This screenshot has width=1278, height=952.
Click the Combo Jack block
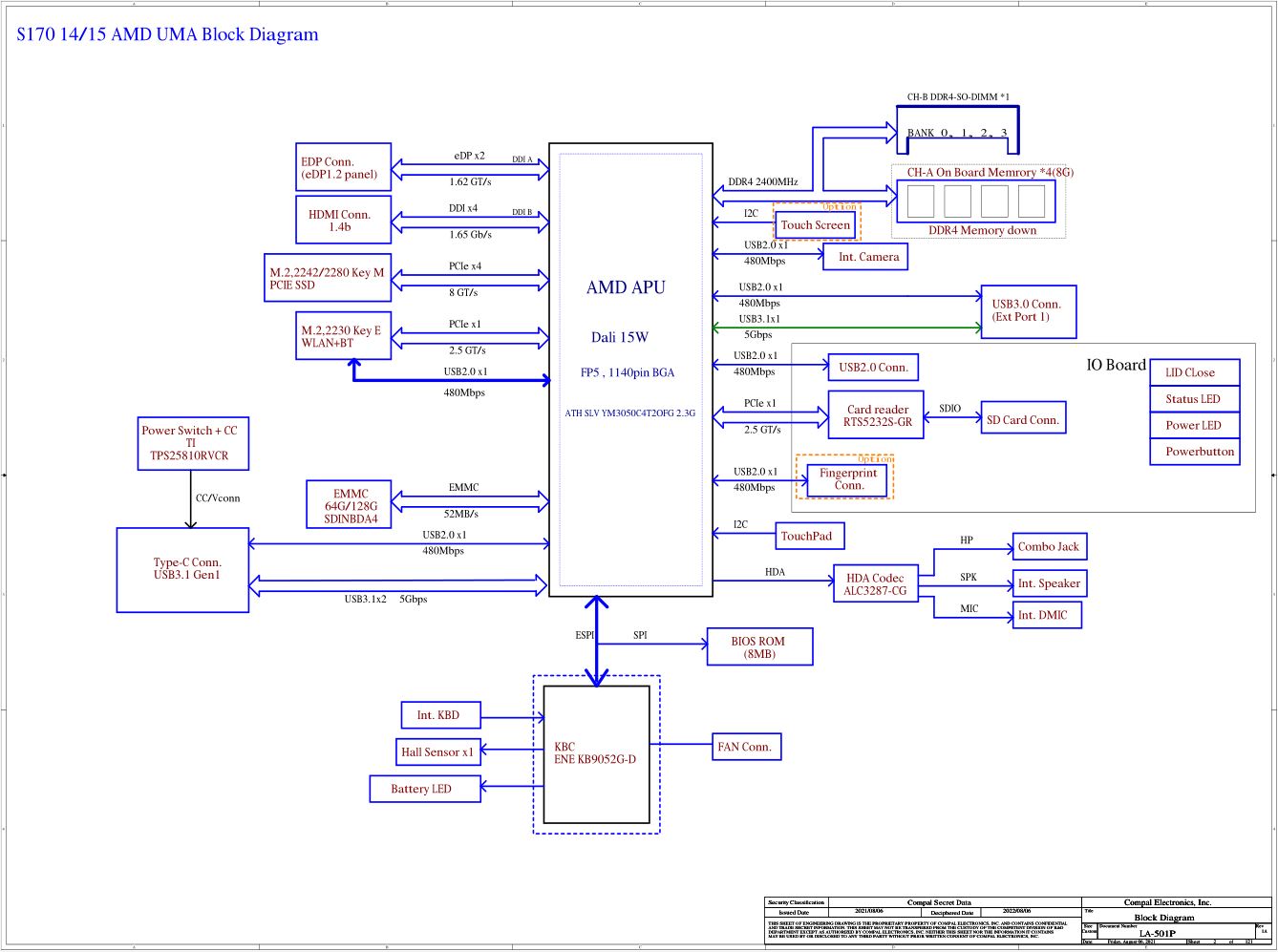(1049, 547)
